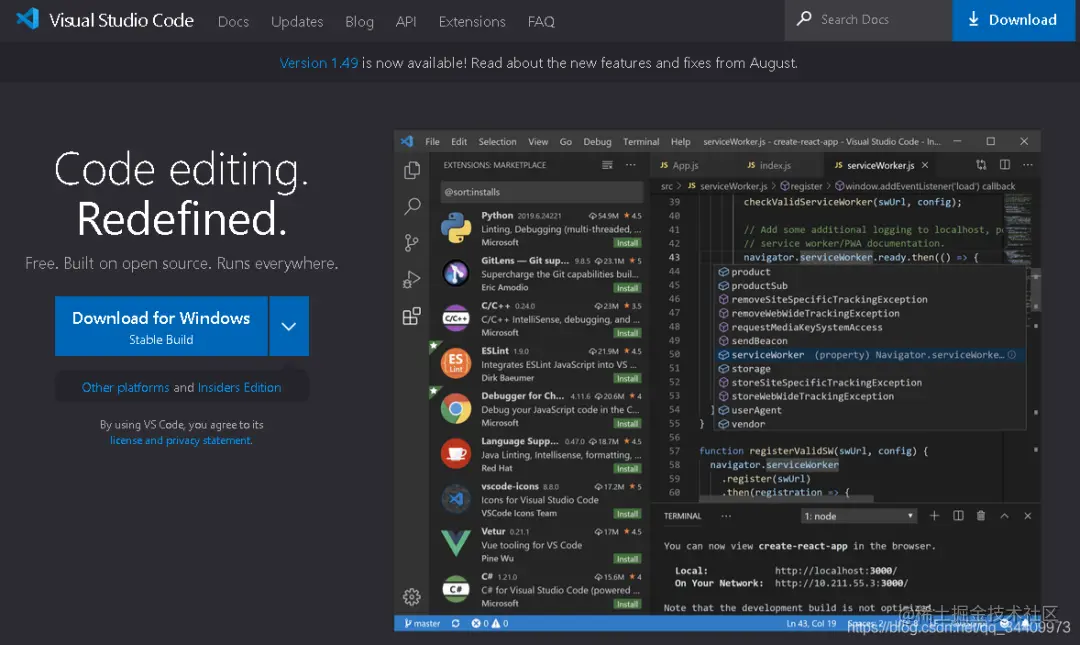The width and height of the screenshot is (1080, 645).
Task: Open Source Control icon in activity bar
Action: [412, 243]
